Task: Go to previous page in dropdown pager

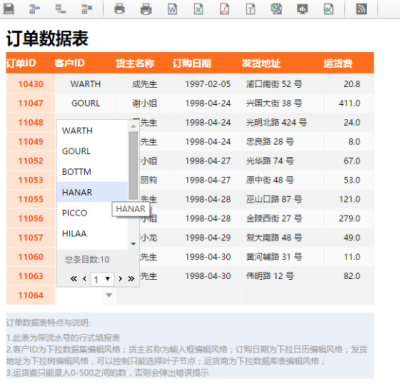Action: pos(84,279)
